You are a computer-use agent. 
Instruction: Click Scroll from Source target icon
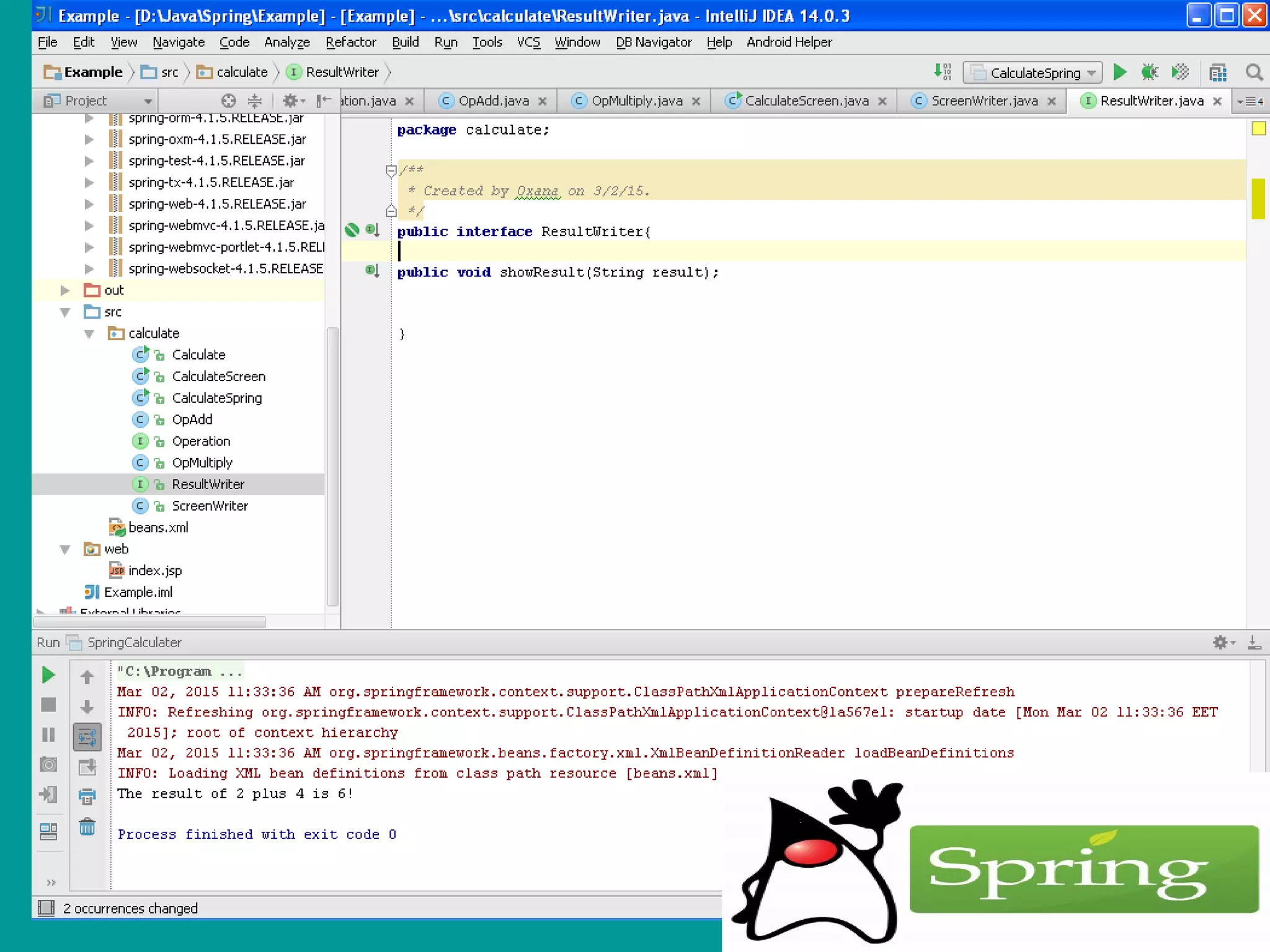pyautogui.click(x=228, y=100)
